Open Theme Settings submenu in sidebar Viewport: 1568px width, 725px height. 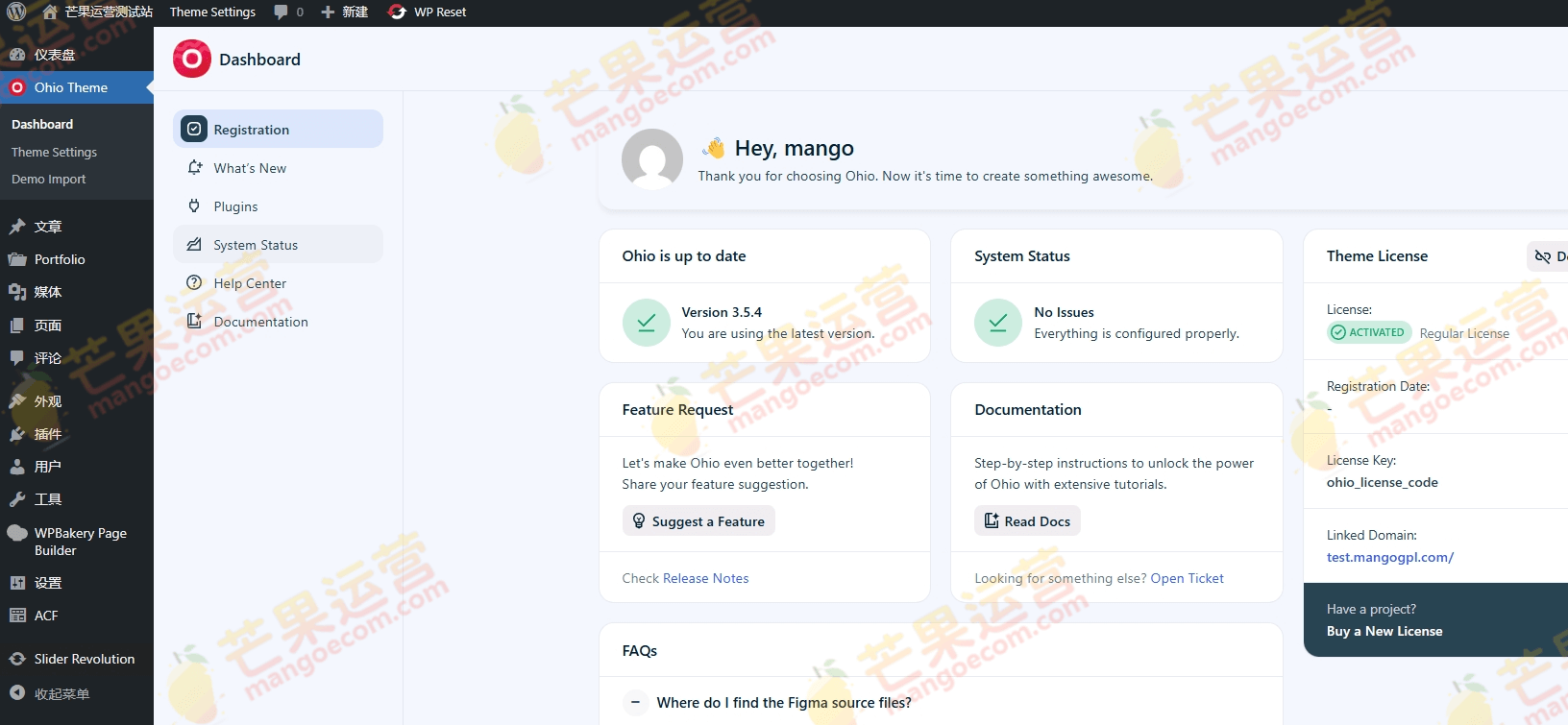[x=54, y=152]
